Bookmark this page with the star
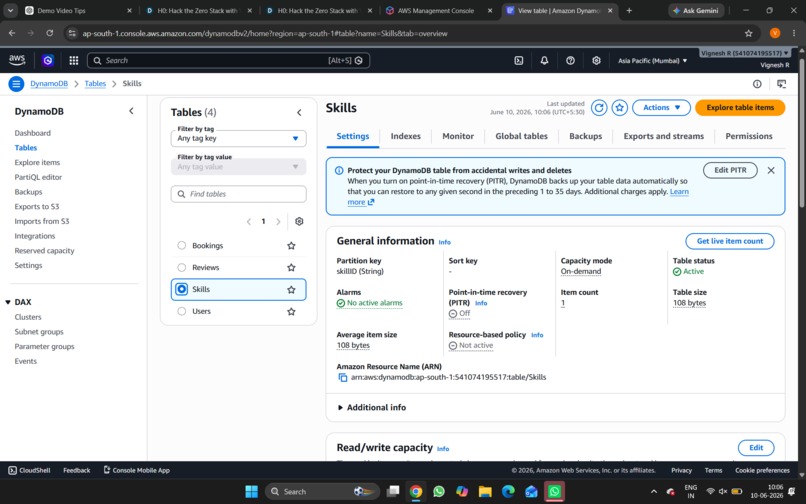Viewport: 806px width, 504px height. [x=748, y=33]
